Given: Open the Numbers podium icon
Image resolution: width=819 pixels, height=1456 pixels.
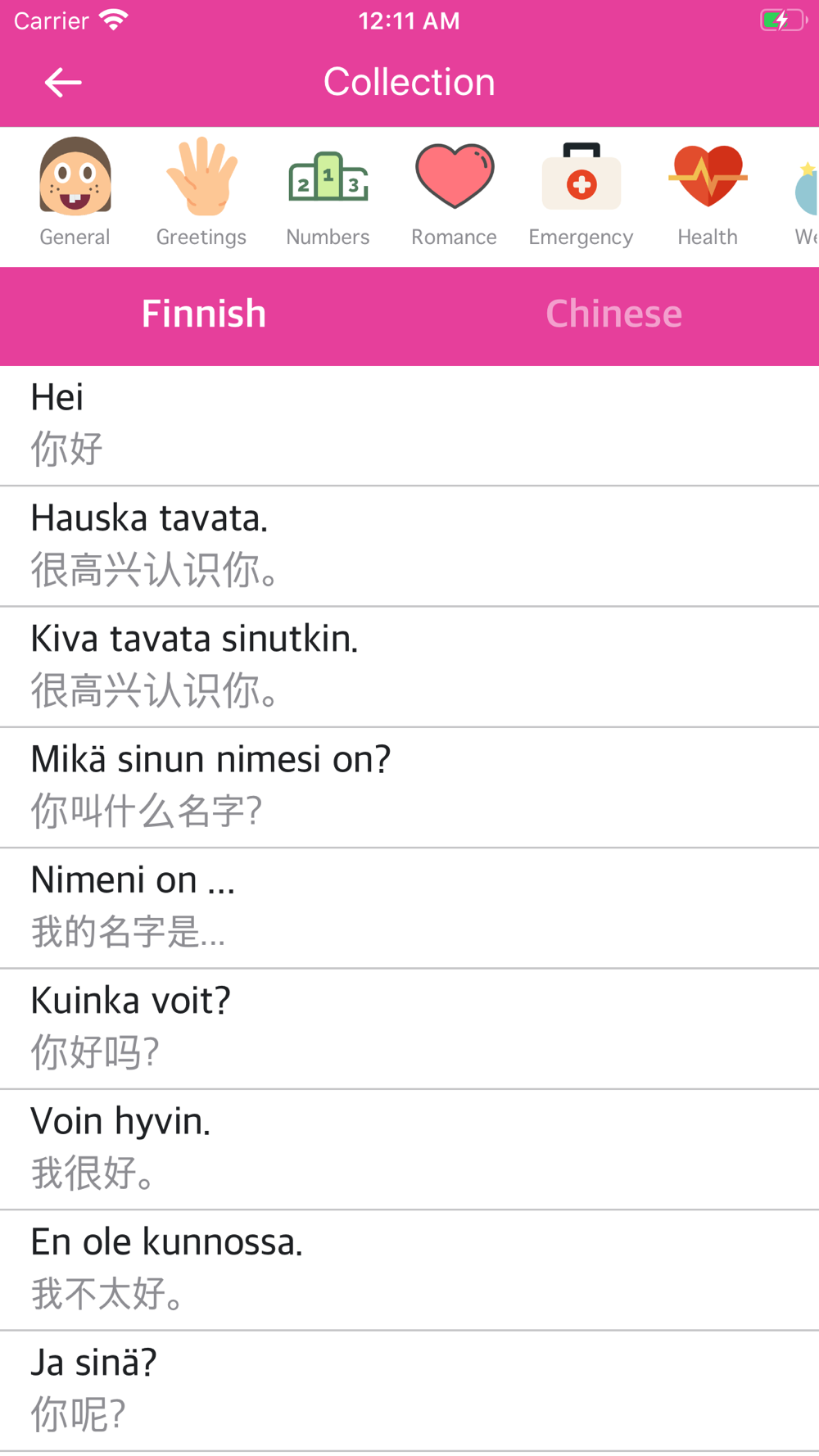Looking at the screenshot, I should [x=328, y=176].
